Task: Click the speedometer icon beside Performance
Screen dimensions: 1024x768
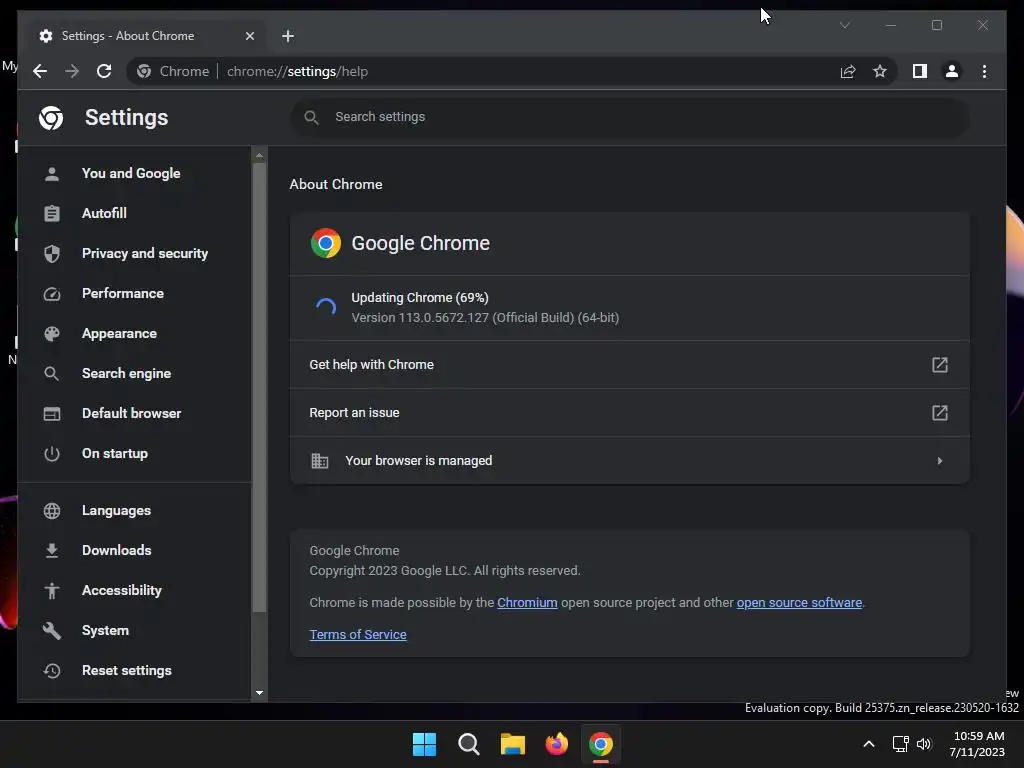Action: pyautogui.click(x=52, y=294)
